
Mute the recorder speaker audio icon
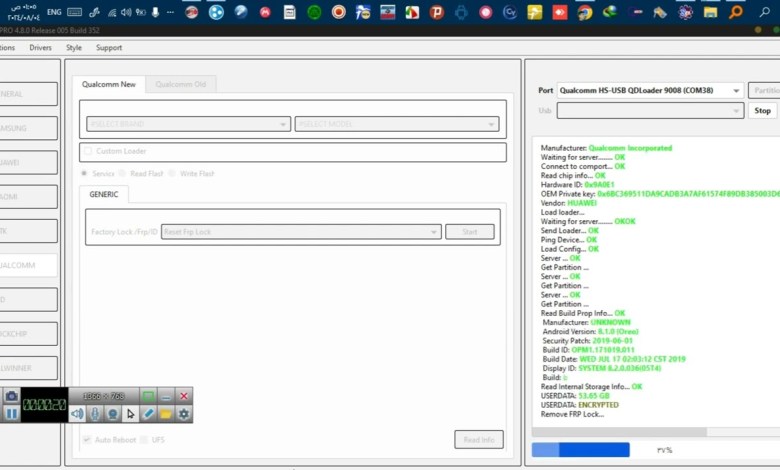[77, 413]
